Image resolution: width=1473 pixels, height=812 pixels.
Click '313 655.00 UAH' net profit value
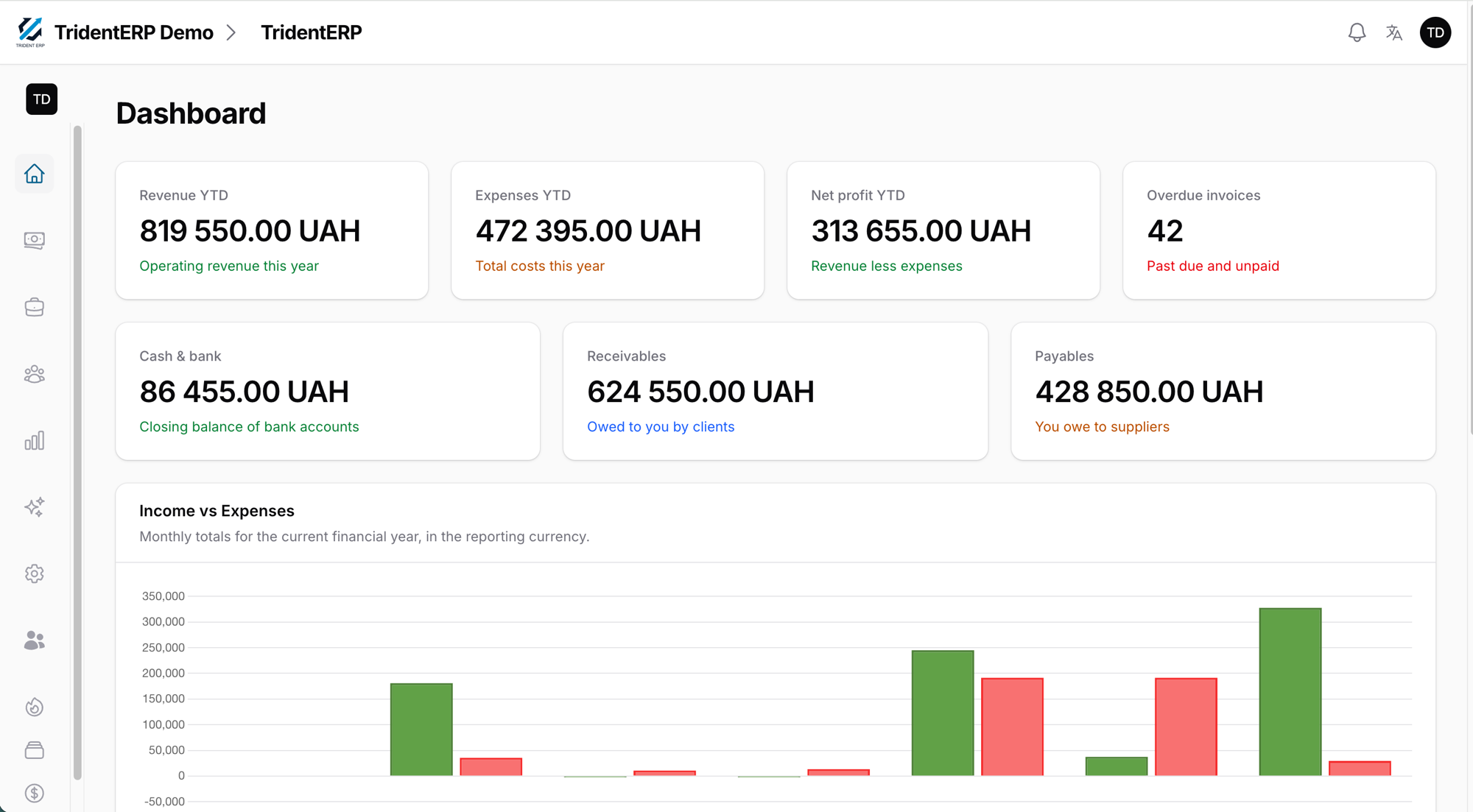pyautogui.click(x=921, y=231)
